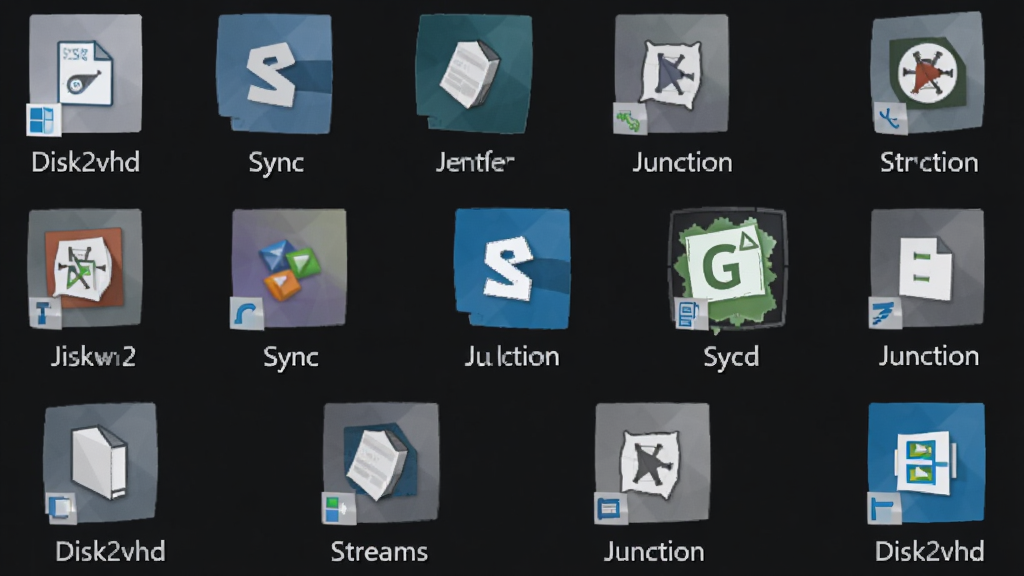Open the Jentfer teal paper-stack icon
1024x576 pixels.
pyautogui.click(x=474, y=74)
